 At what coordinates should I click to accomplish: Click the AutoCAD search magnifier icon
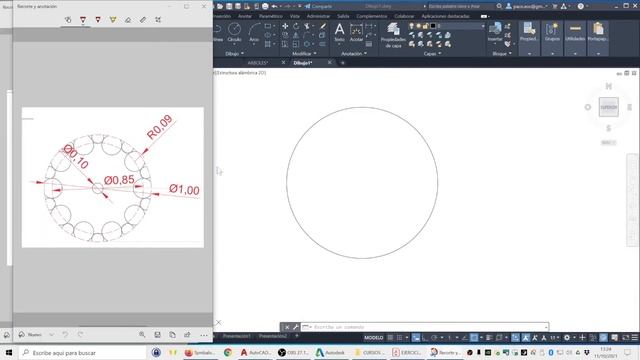pos(499,6)
